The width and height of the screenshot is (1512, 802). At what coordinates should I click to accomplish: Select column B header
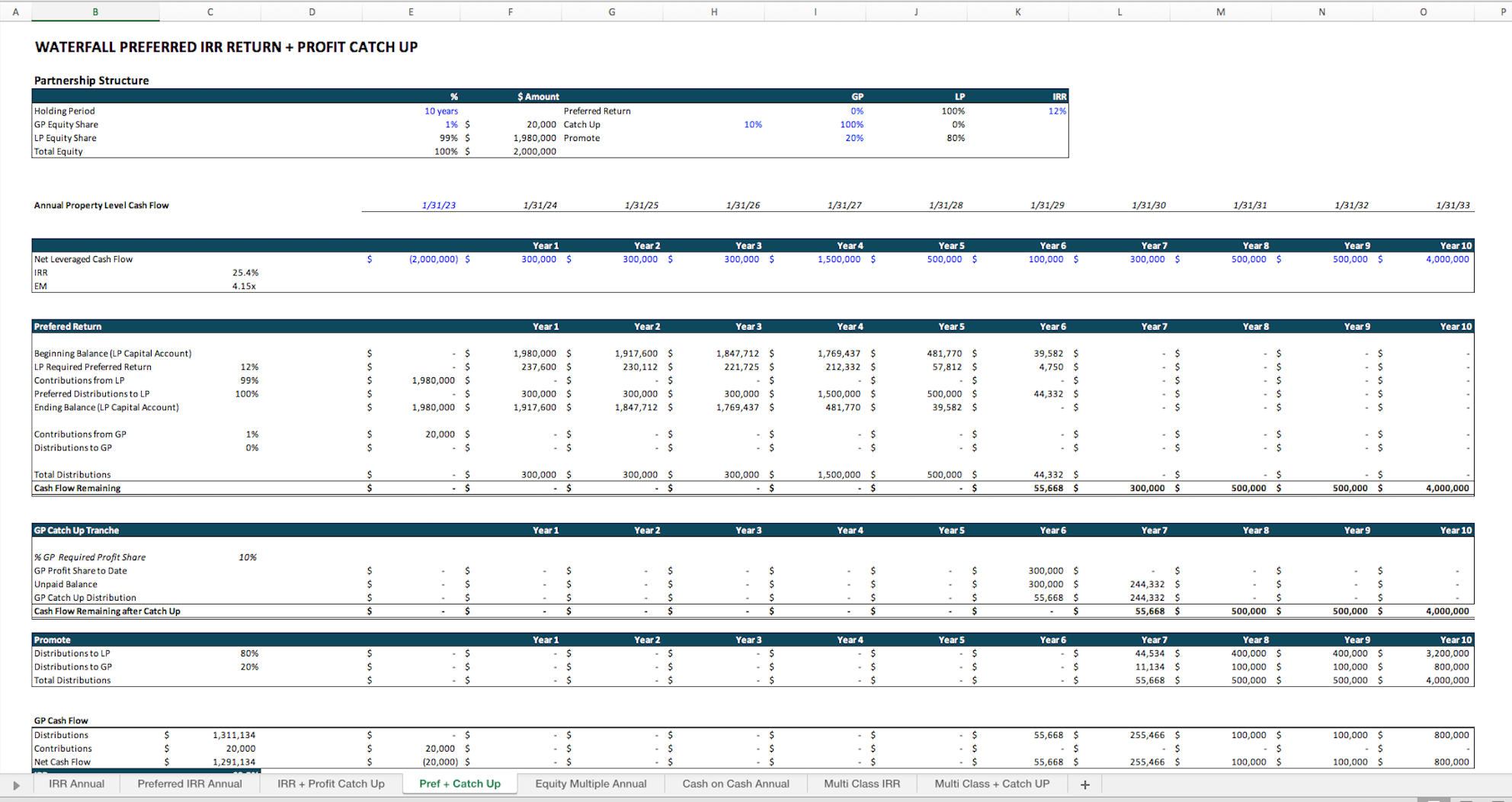point(95,11)
